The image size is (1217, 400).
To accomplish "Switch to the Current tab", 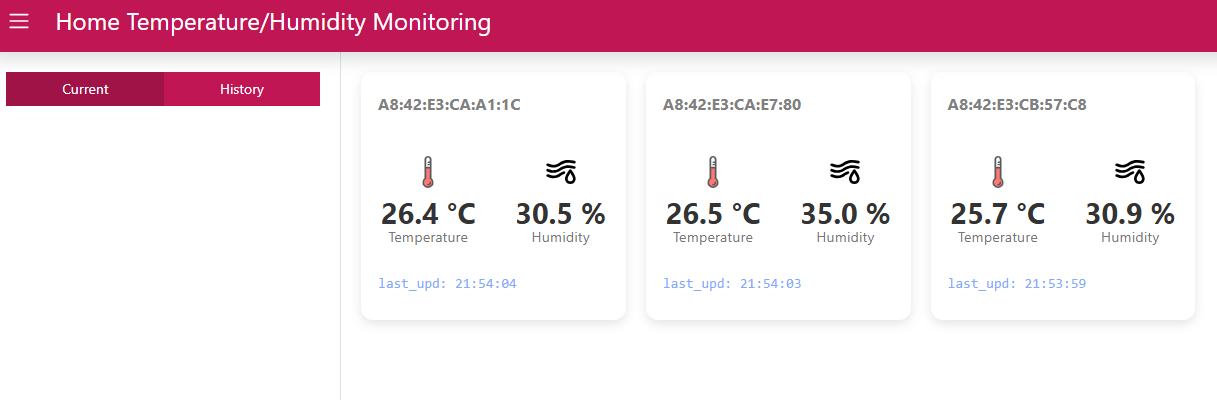I will pyautogui.click(x=85, y=89).
